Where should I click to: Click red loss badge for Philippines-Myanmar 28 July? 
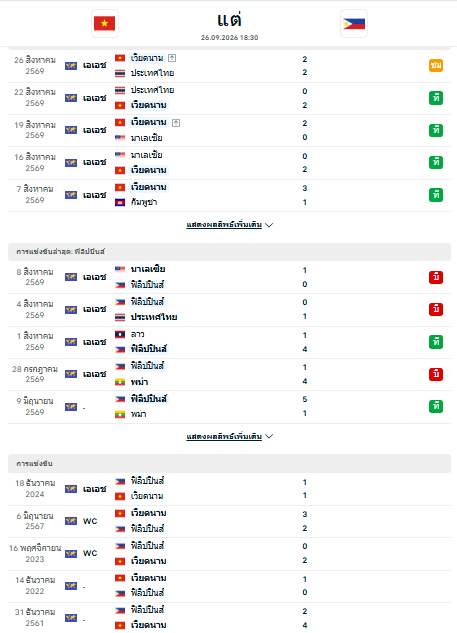436,374
